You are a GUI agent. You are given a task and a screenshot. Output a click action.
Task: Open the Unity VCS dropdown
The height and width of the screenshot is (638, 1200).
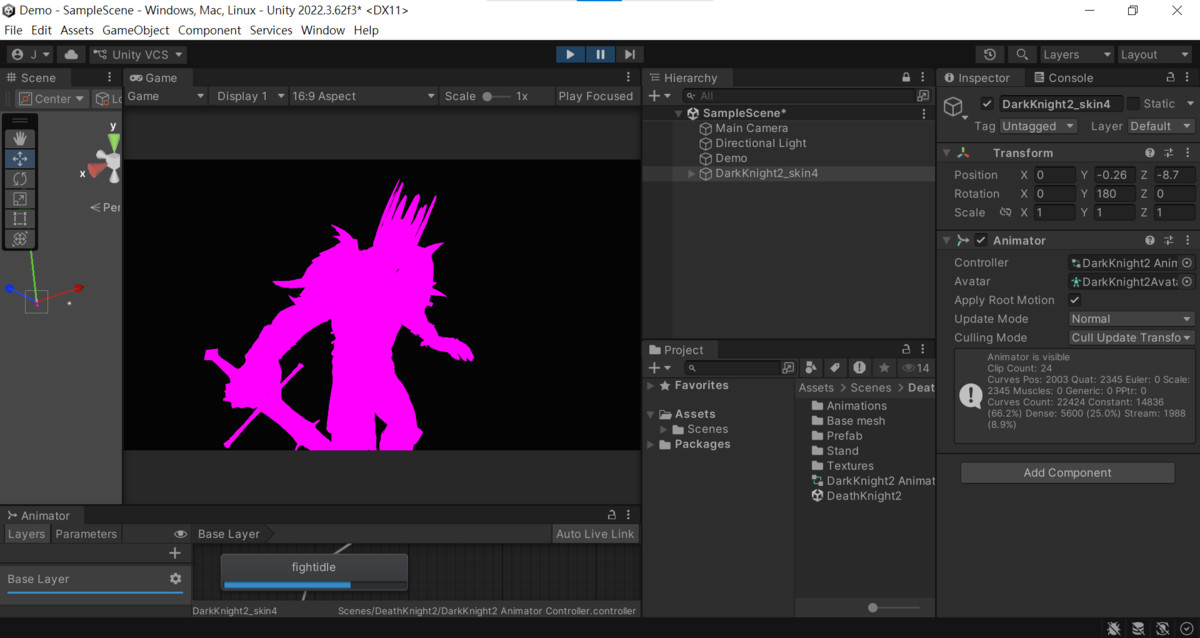[138, 55]
